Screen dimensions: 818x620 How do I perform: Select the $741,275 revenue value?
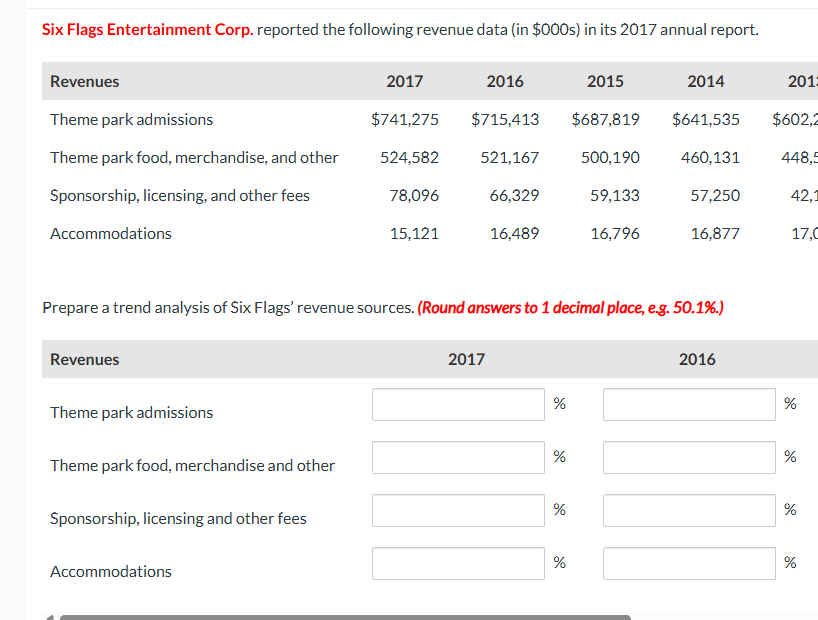pos(405,119)
